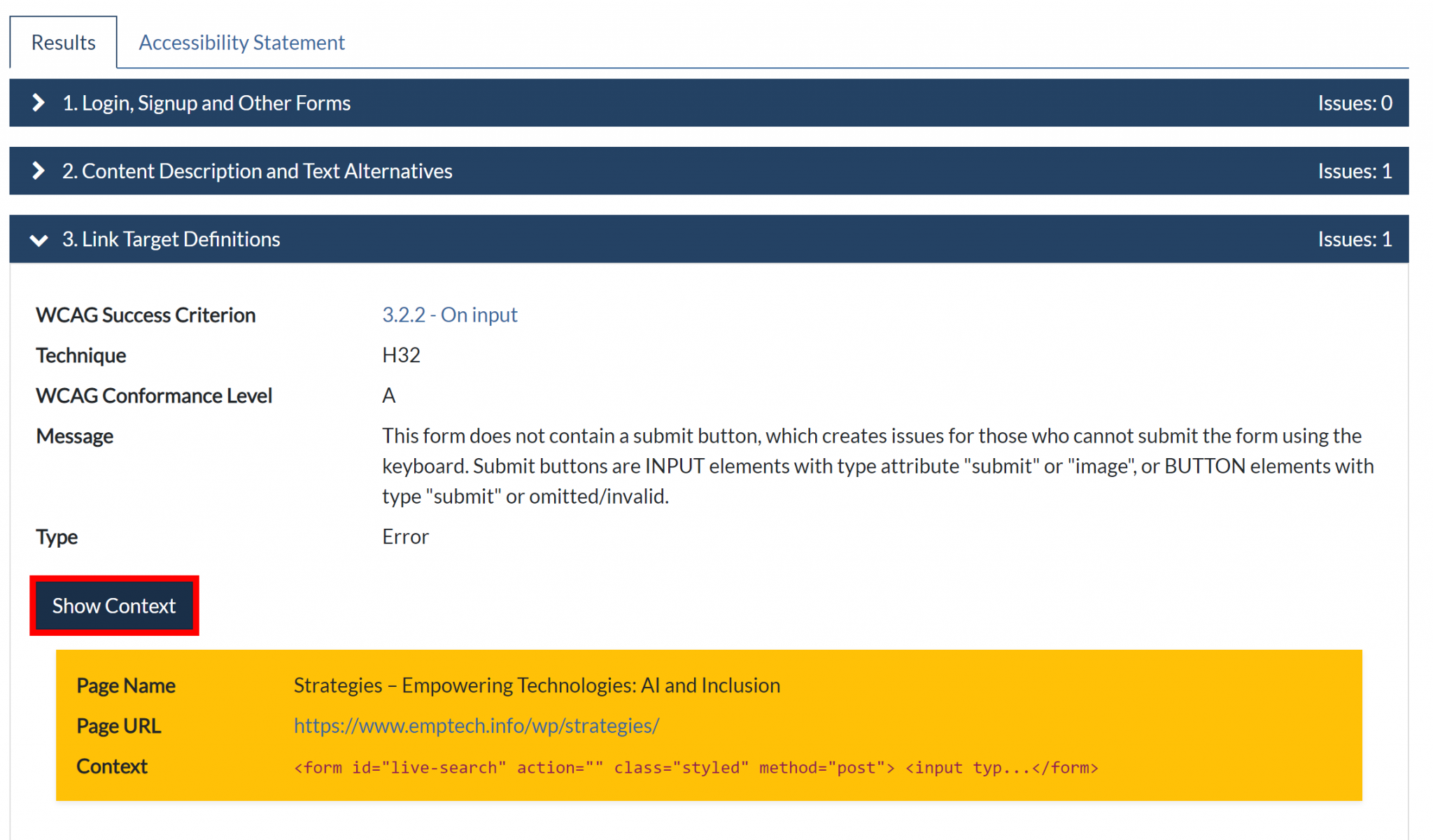The image size is (1433, 840).
Task: Open the 3.2.2 - On input link
Action: 449,315
